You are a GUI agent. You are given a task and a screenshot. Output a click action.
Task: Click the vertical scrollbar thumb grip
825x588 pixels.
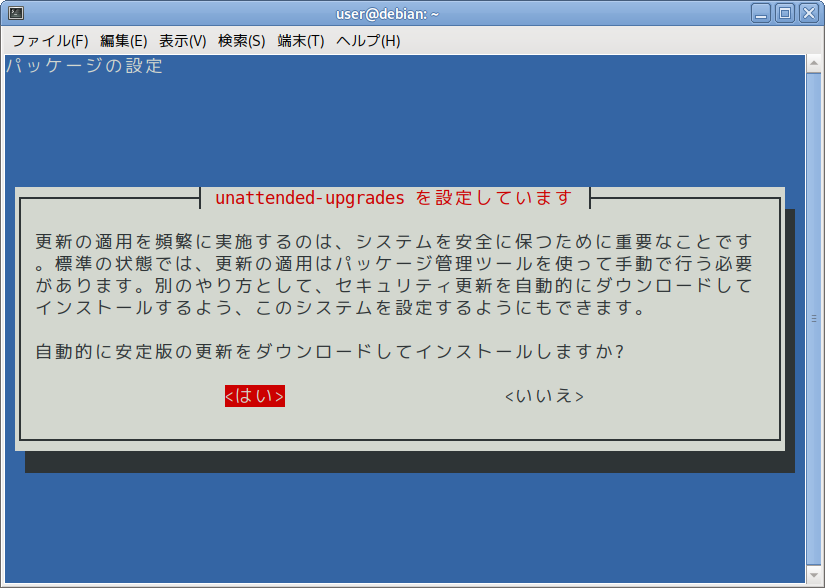tap(813, 319)
